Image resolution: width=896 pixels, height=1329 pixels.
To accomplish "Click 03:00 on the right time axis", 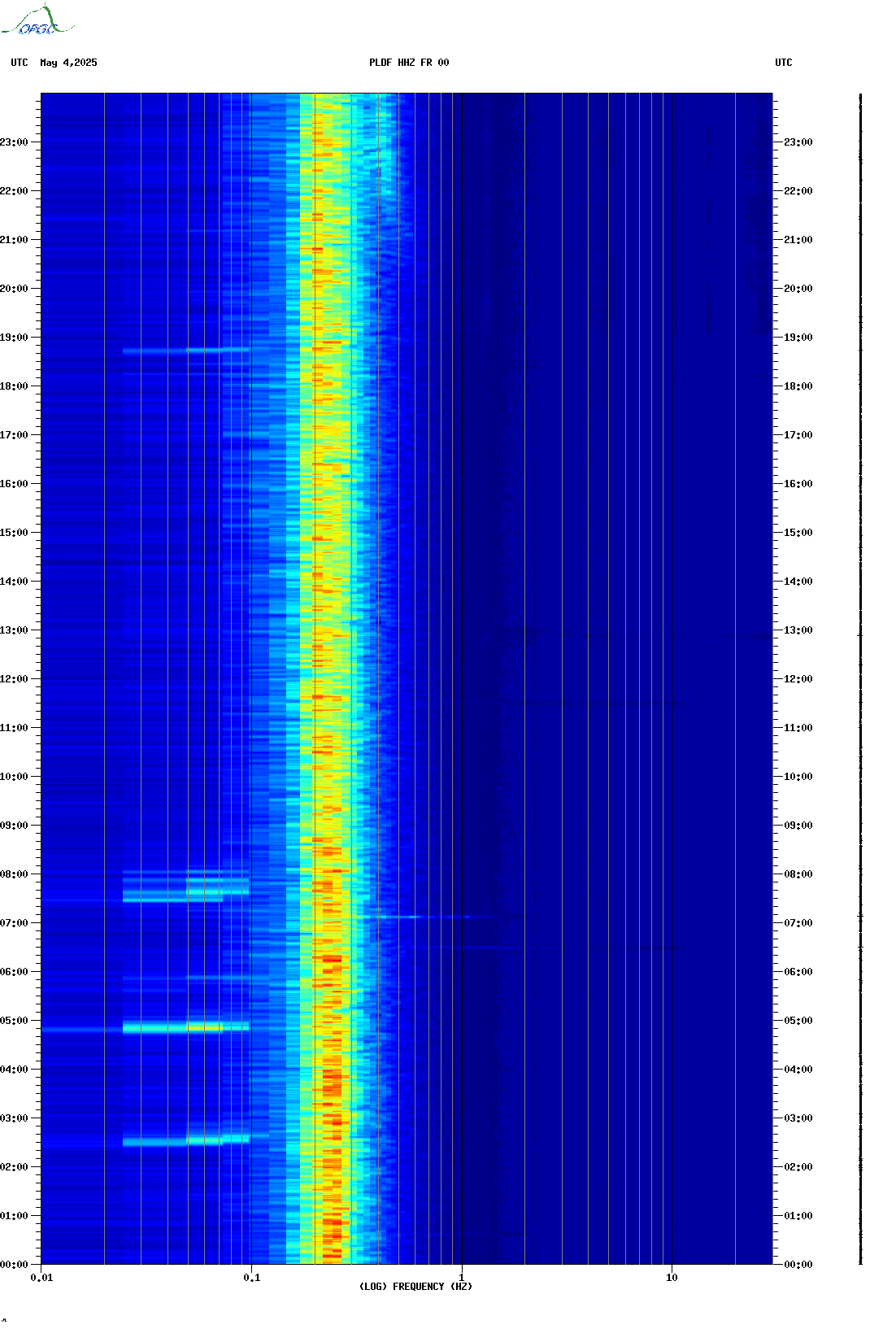I will (x=798, y=1118).
